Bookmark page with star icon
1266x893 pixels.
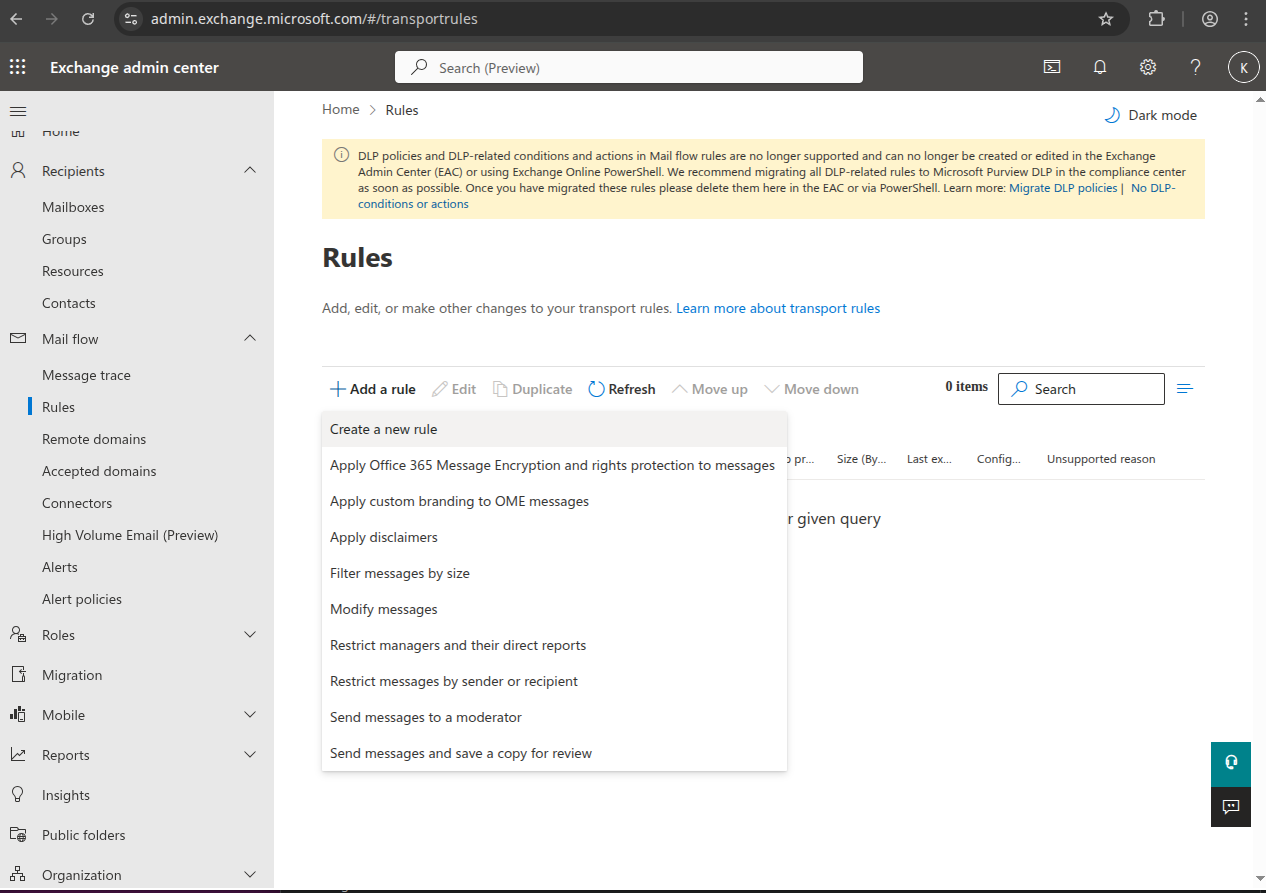[x=1105, y=19]
